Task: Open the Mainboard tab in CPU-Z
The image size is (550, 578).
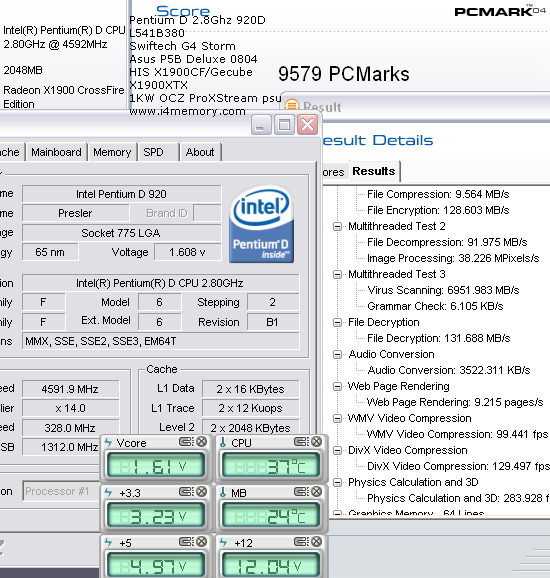Action: point(56,152)
